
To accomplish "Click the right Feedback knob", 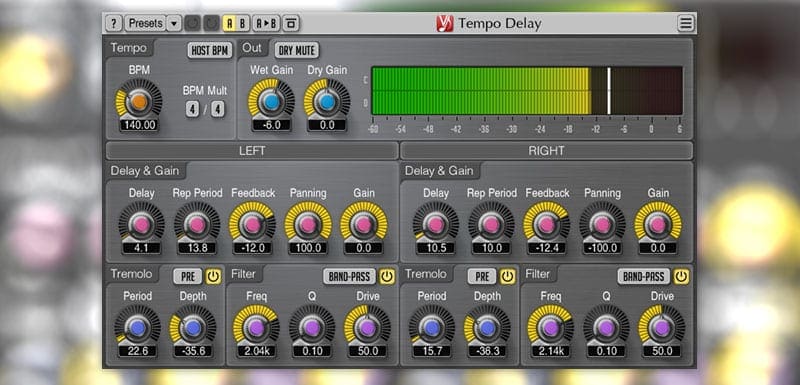I will tap(547, 224).
